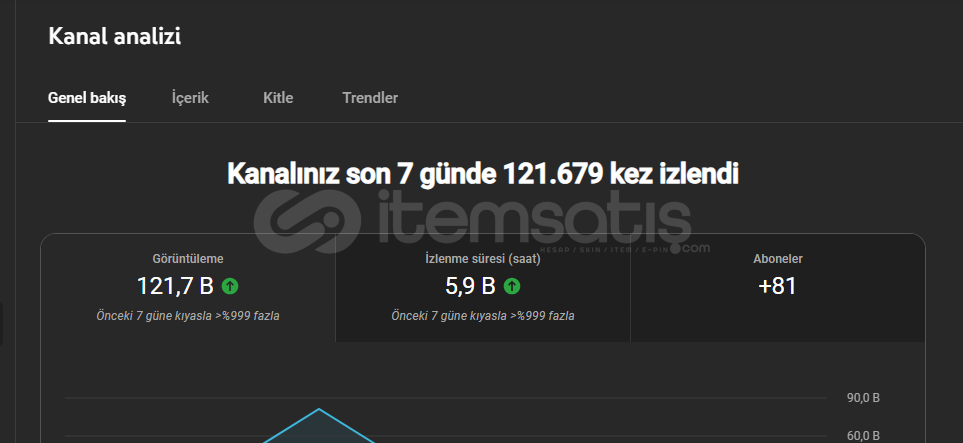
Task: Click the 5,9 B watch time value
Action: tap(470, 286)
